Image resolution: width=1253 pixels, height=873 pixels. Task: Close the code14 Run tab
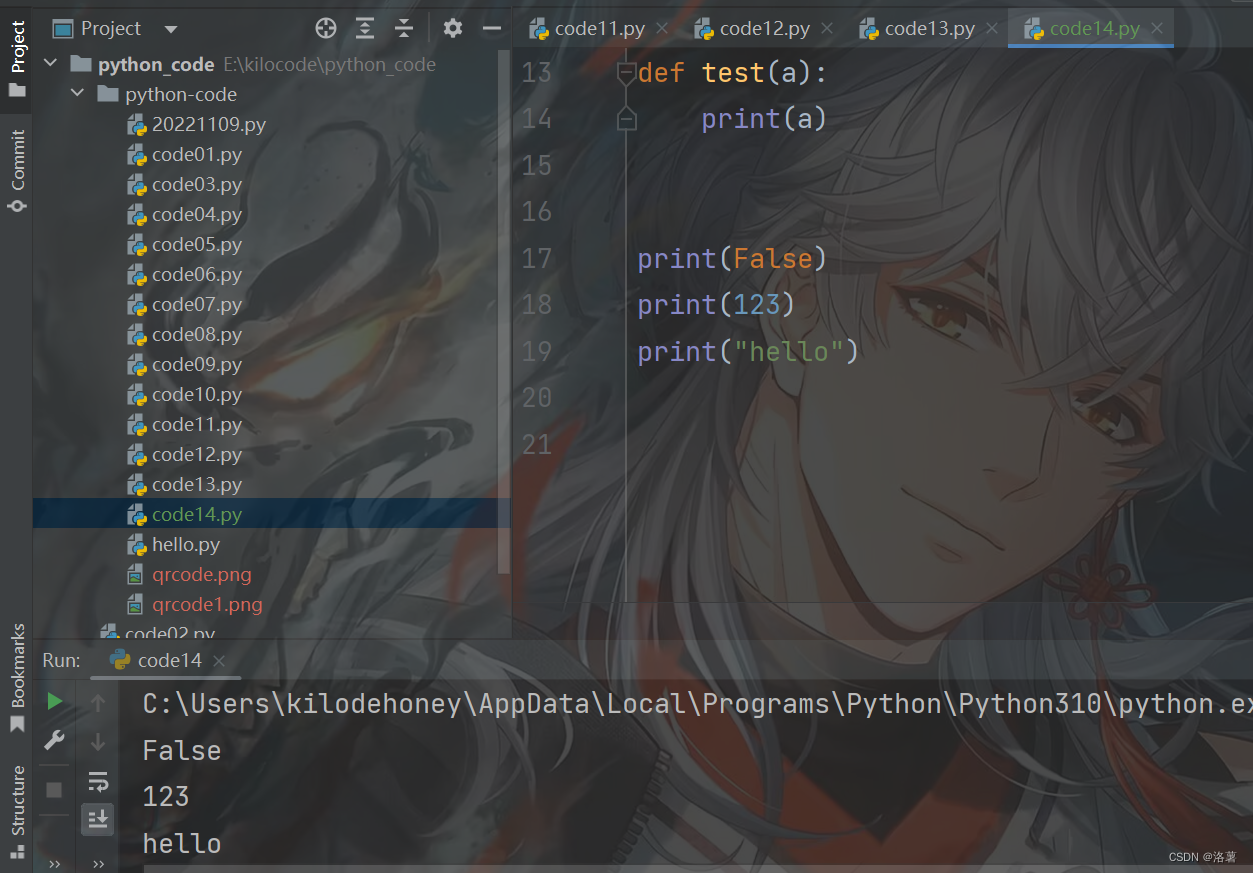[x=219, y=661]
